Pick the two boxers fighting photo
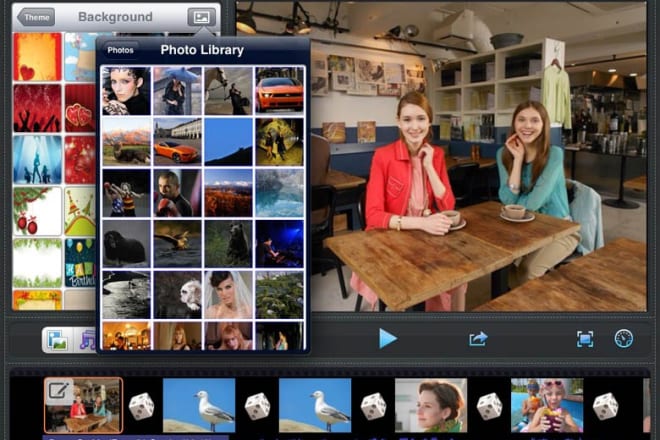 pyautogui.click(x=126, y=193)
